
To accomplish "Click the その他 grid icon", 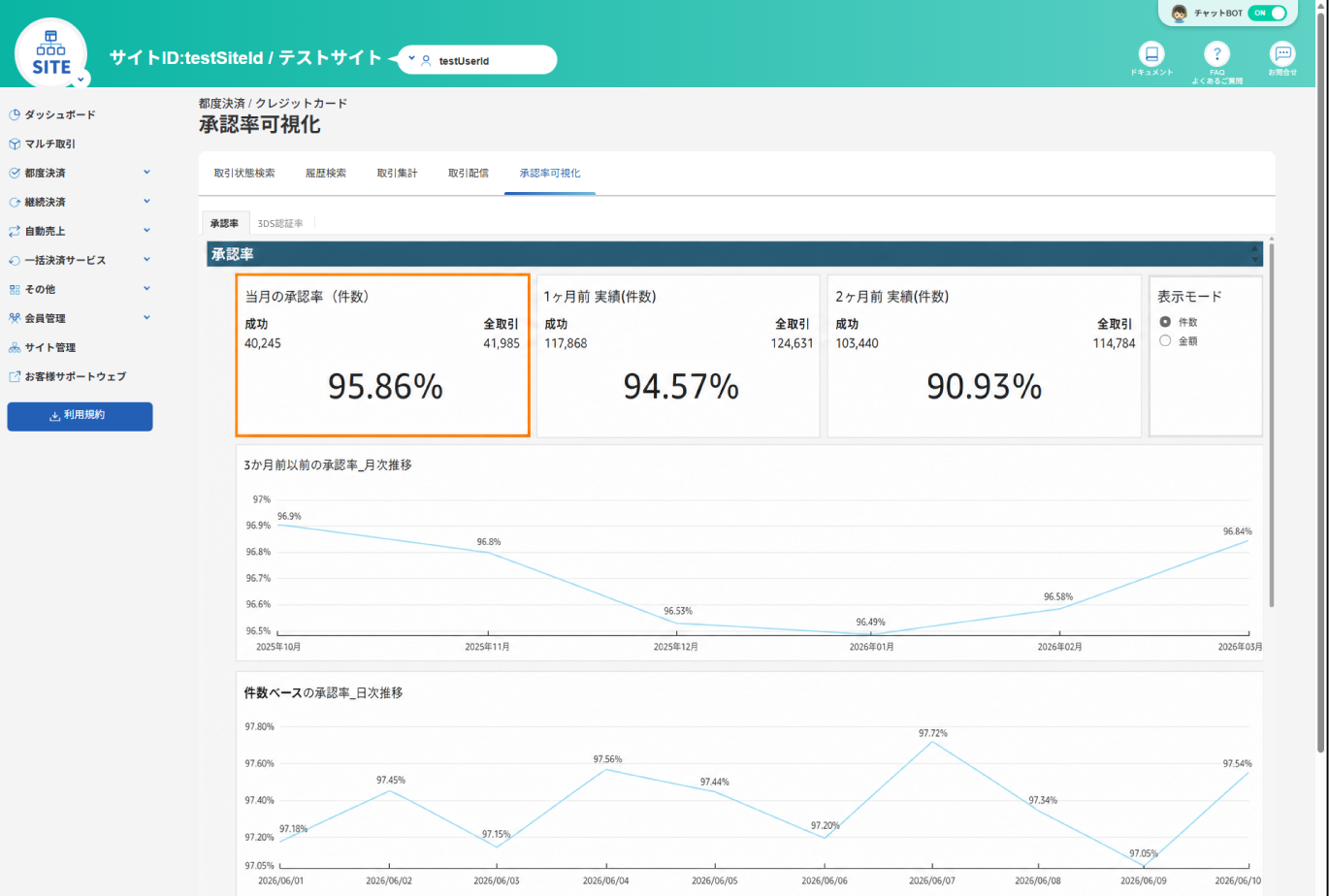I will [x=15, y=289].
